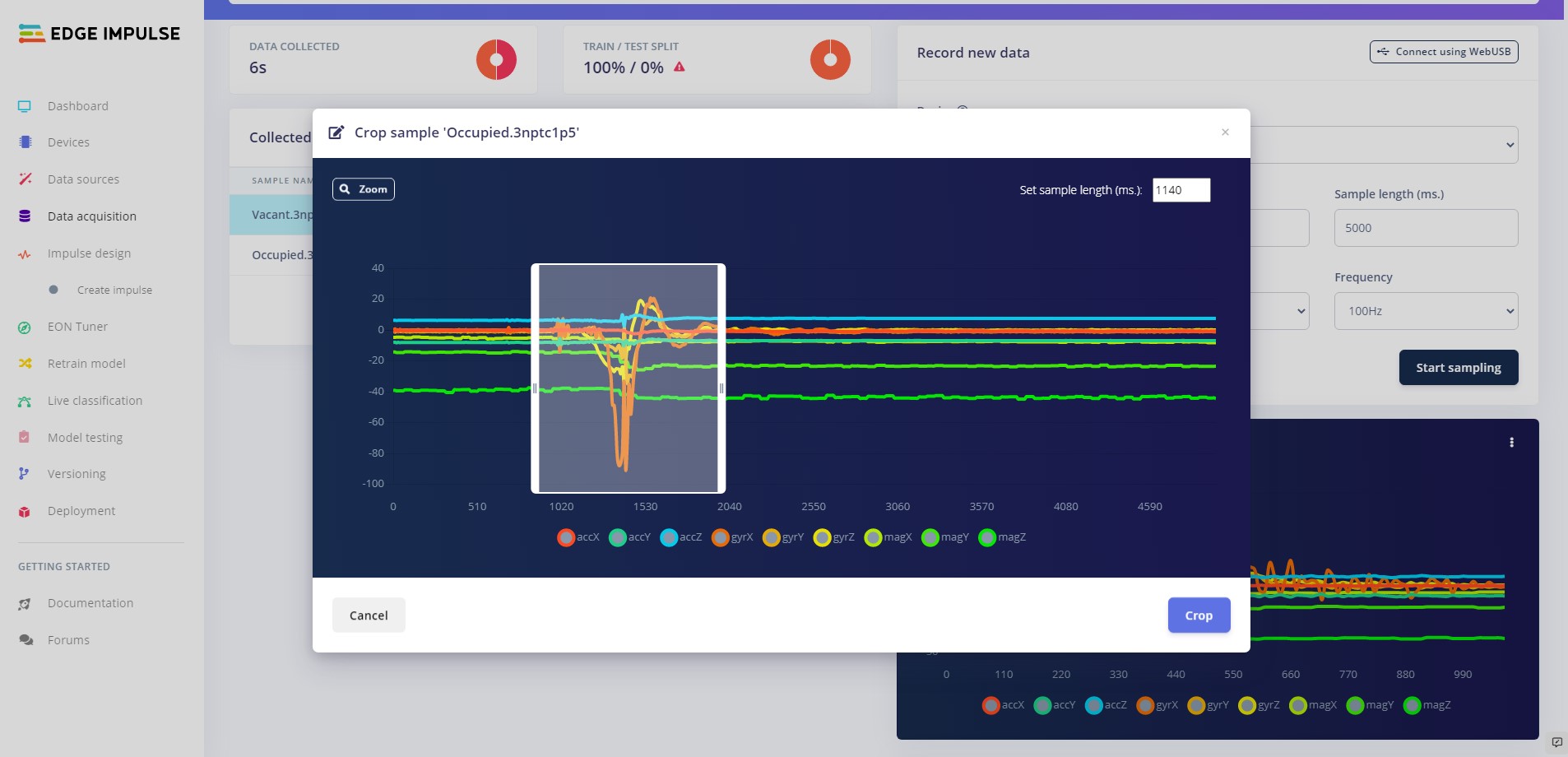Toggle magY series in crop chart legend
The width and height of the screenshot is (1568, 757).
coord(945,537)
